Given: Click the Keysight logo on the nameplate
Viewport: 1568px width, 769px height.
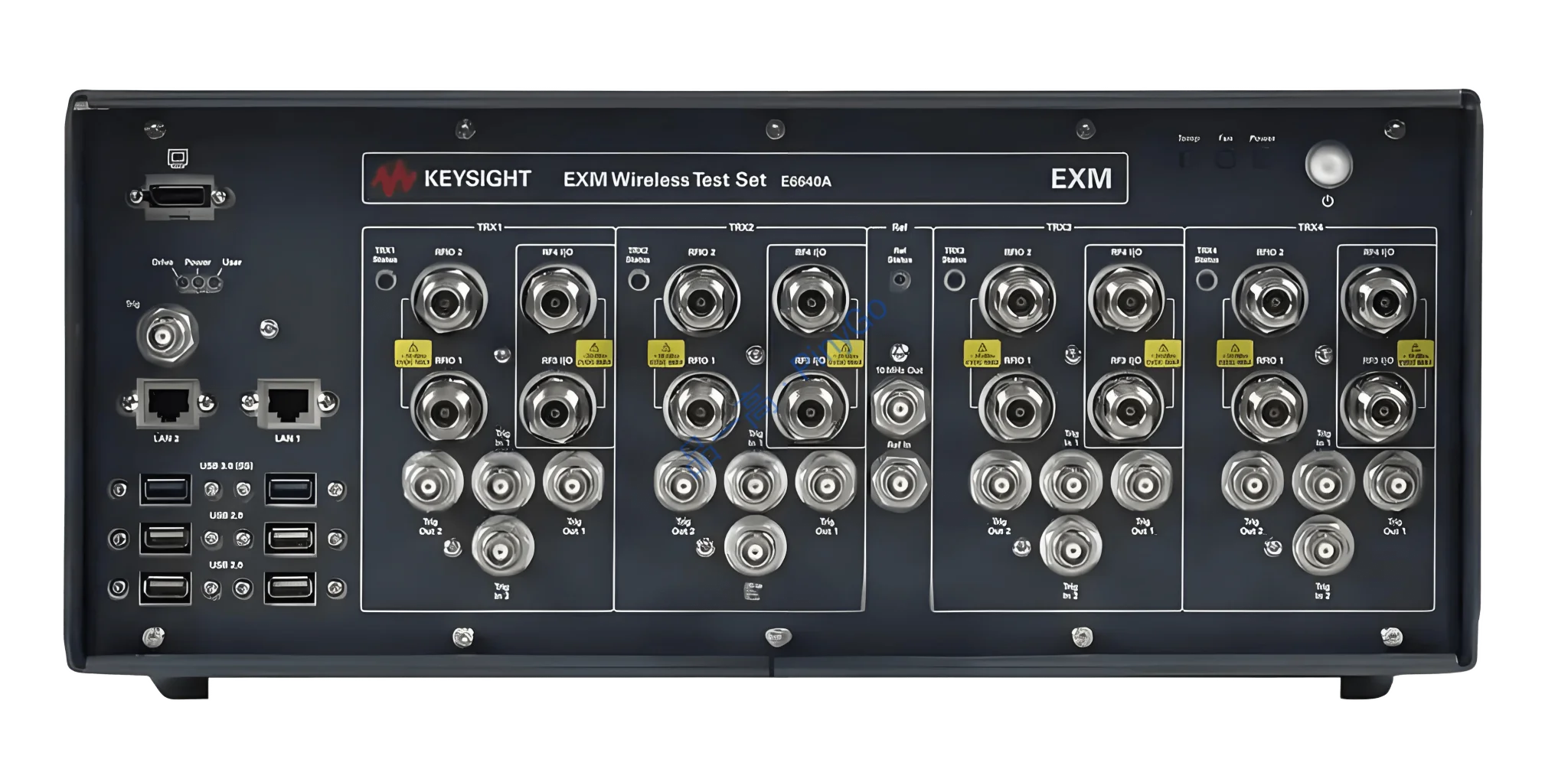Looking at the screenshot, I should tap(393, 180).
